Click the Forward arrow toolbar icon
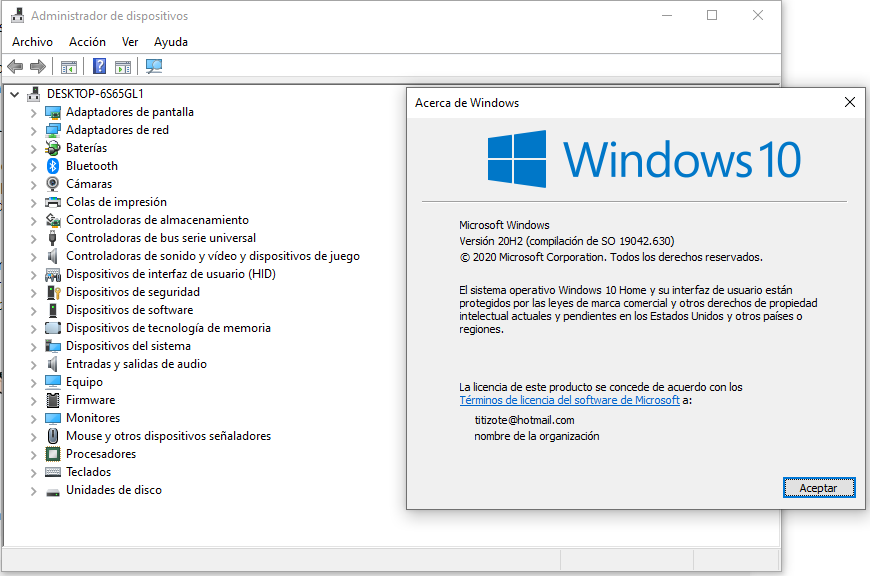Image resolution: width=870 pixels, height=576 pixels. 38,67
